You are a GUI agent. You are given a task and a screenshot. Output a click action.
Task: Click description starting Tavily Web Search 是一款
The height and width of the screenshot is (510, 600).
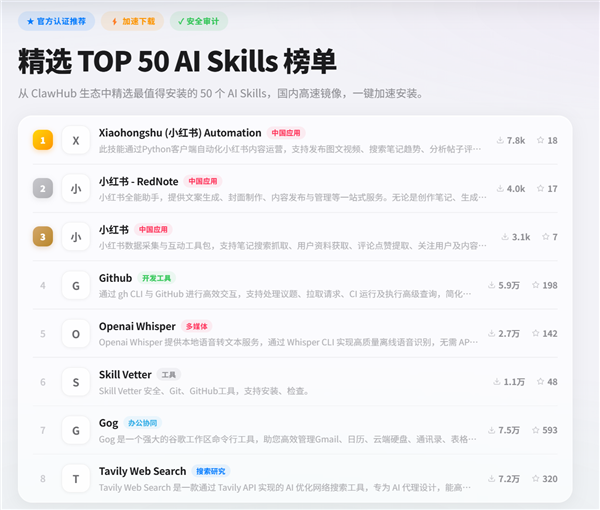coord(285,487)
